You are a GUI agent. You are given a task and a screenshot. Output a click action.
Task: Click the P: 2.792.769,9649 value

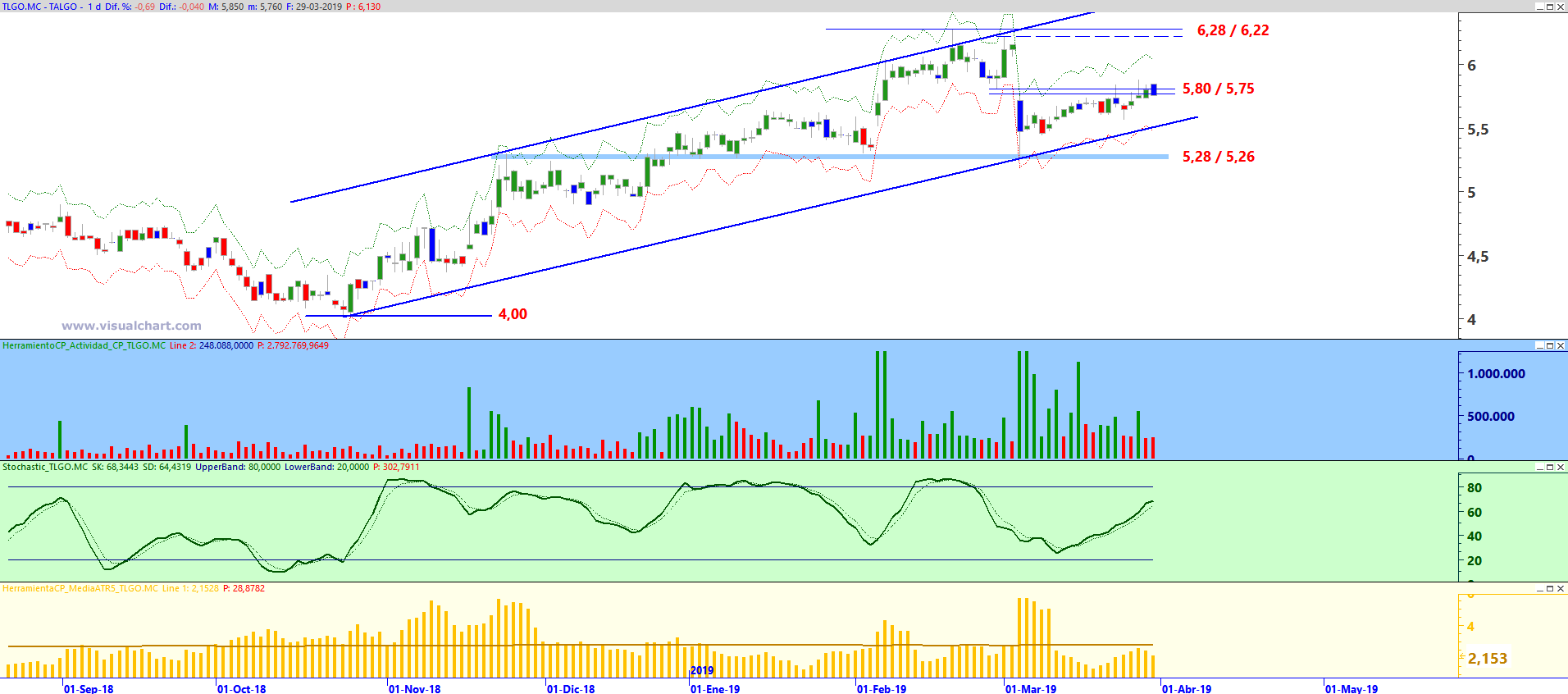click(293, 346)
